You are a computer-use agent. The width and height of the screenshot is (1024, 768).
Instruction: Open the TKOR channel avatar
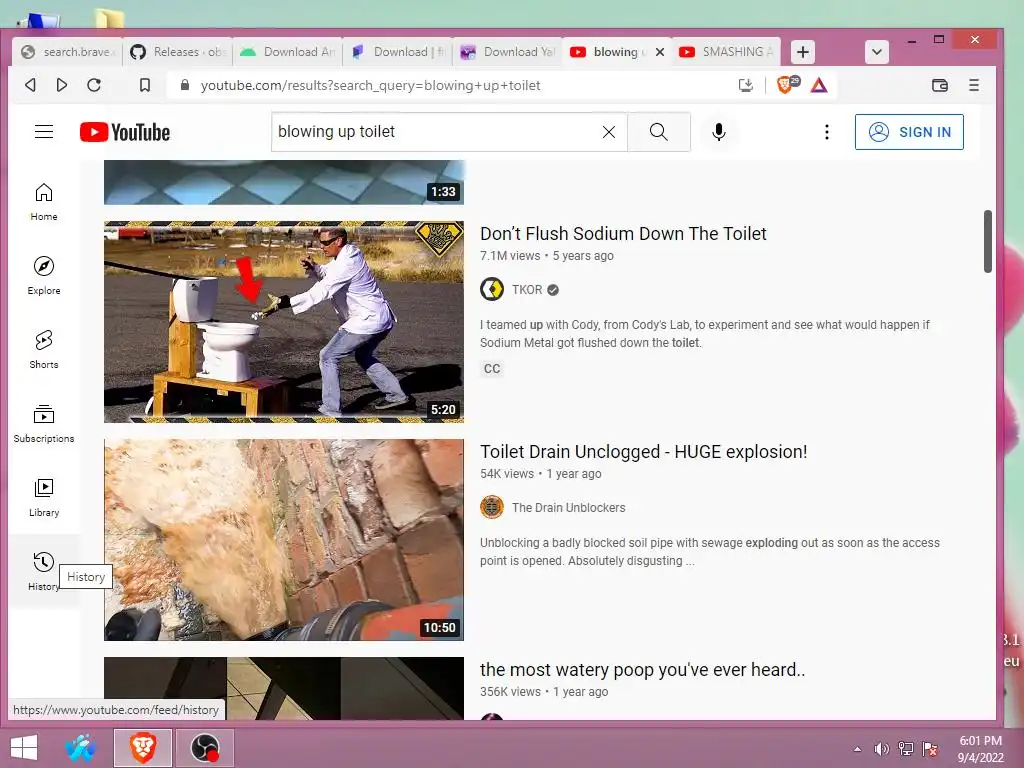click(492, 289)
